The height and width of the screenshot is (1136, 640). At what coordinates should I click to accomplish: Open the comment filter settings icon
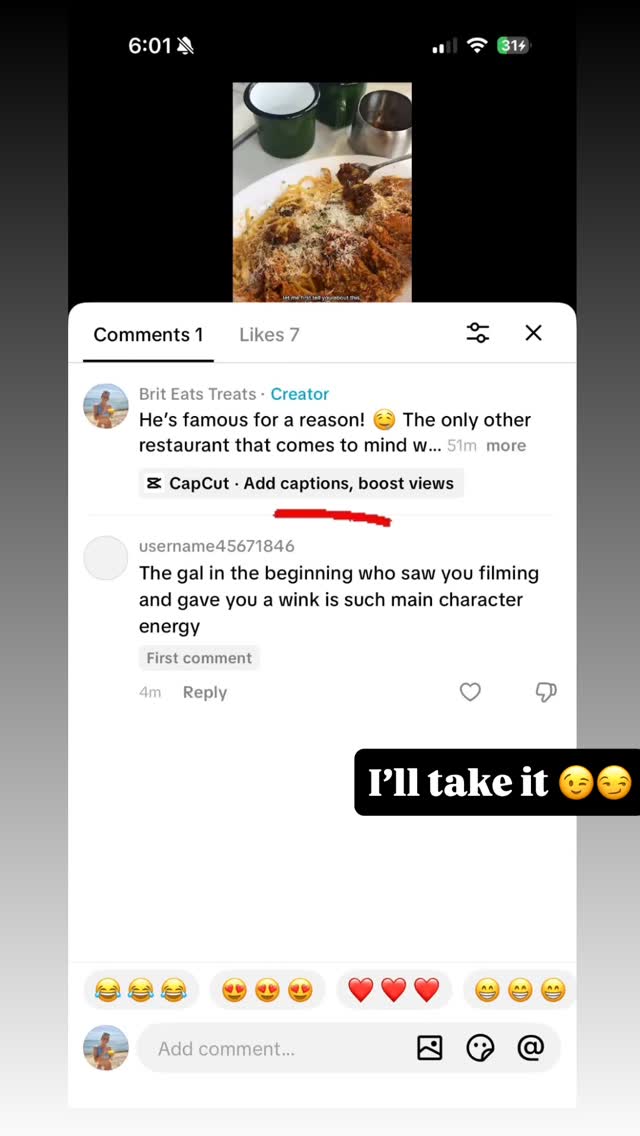[478, 334]
